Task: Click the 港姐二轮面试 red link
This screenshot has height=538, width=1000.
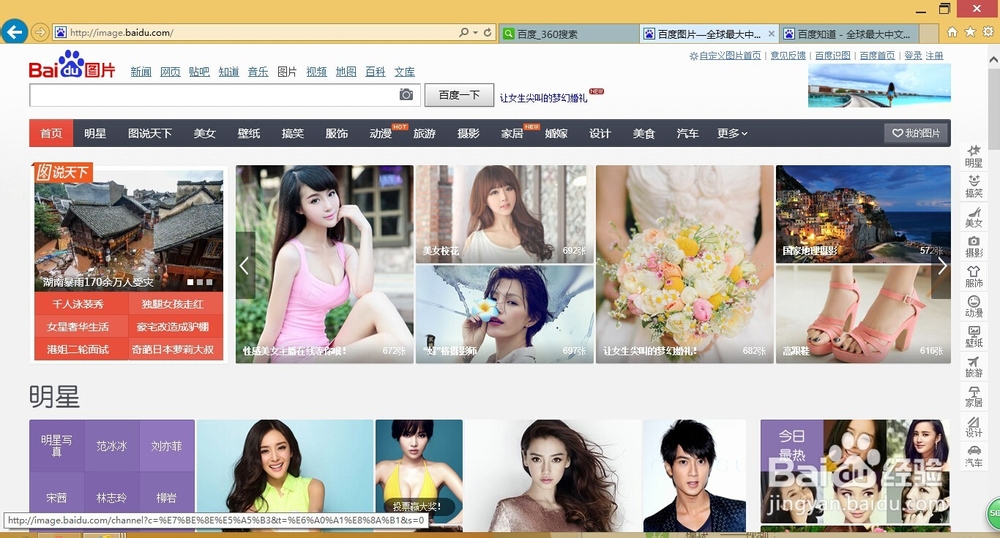Action: pyautogui.click(x=78, y=349)
